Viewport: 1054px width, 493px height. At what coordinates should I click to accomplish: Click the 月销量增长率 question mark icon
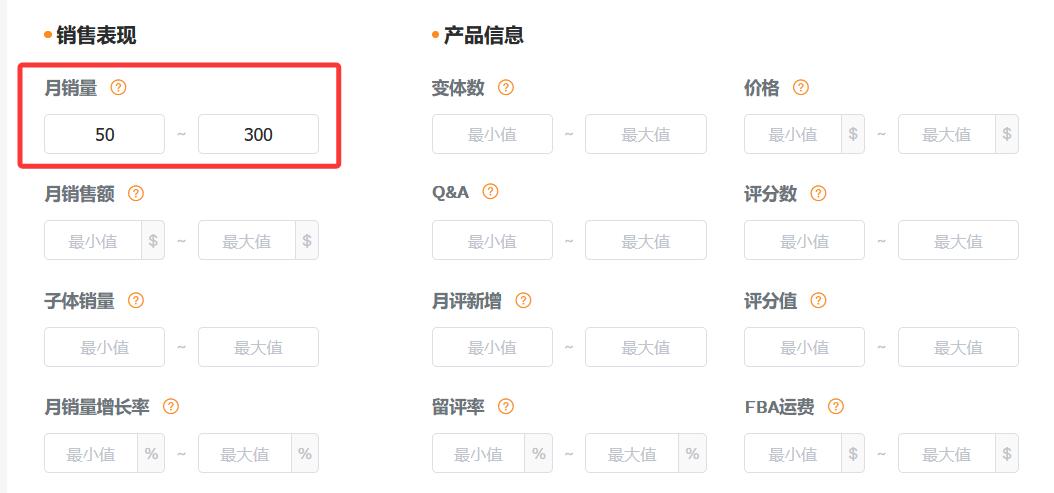[171, 407]
